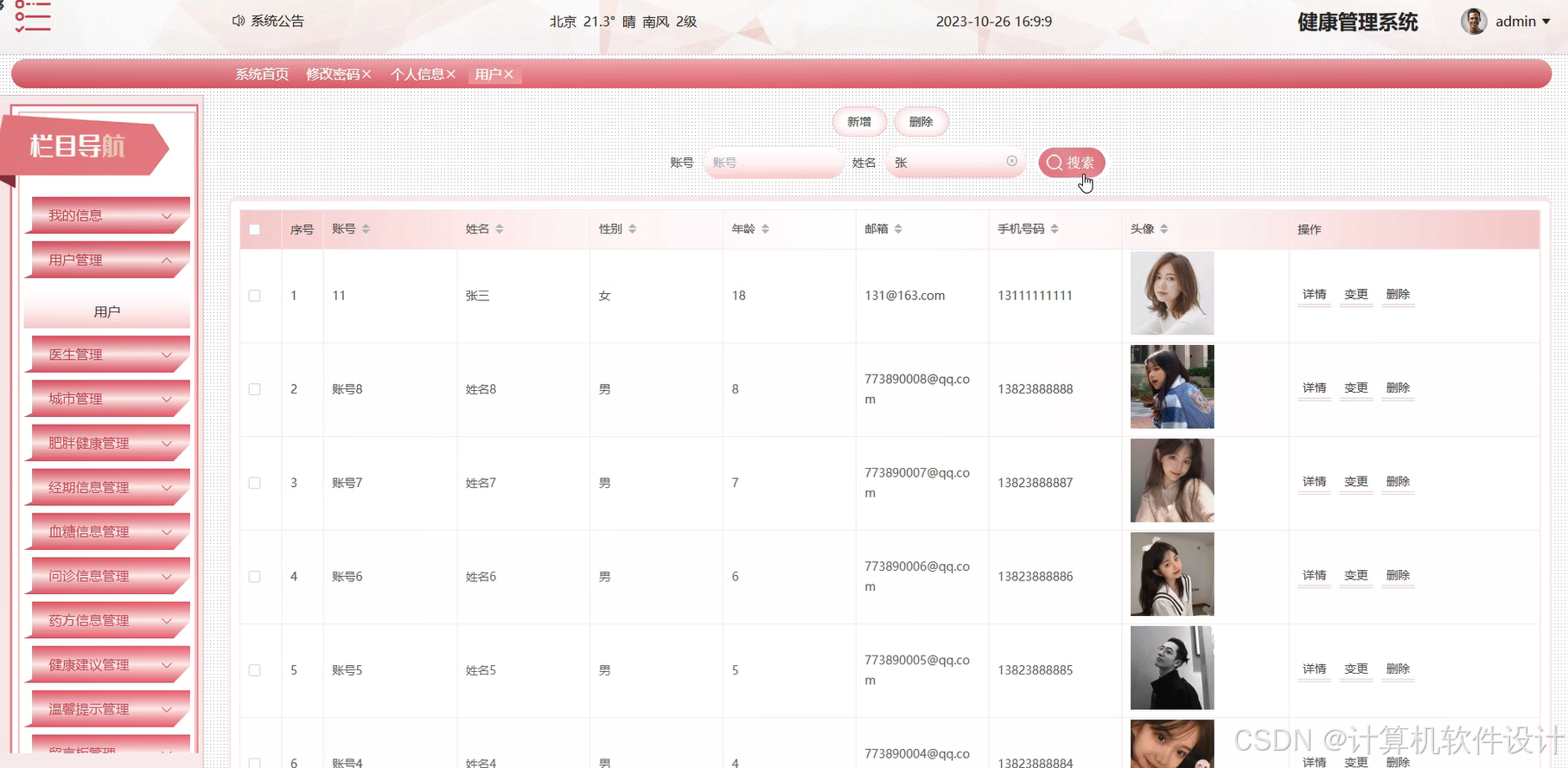Toggle the sidebar menu list icon
Image resolution: width=1568 pixels, height=768 pixels.
pyautogui.click(x=33, y=16)
